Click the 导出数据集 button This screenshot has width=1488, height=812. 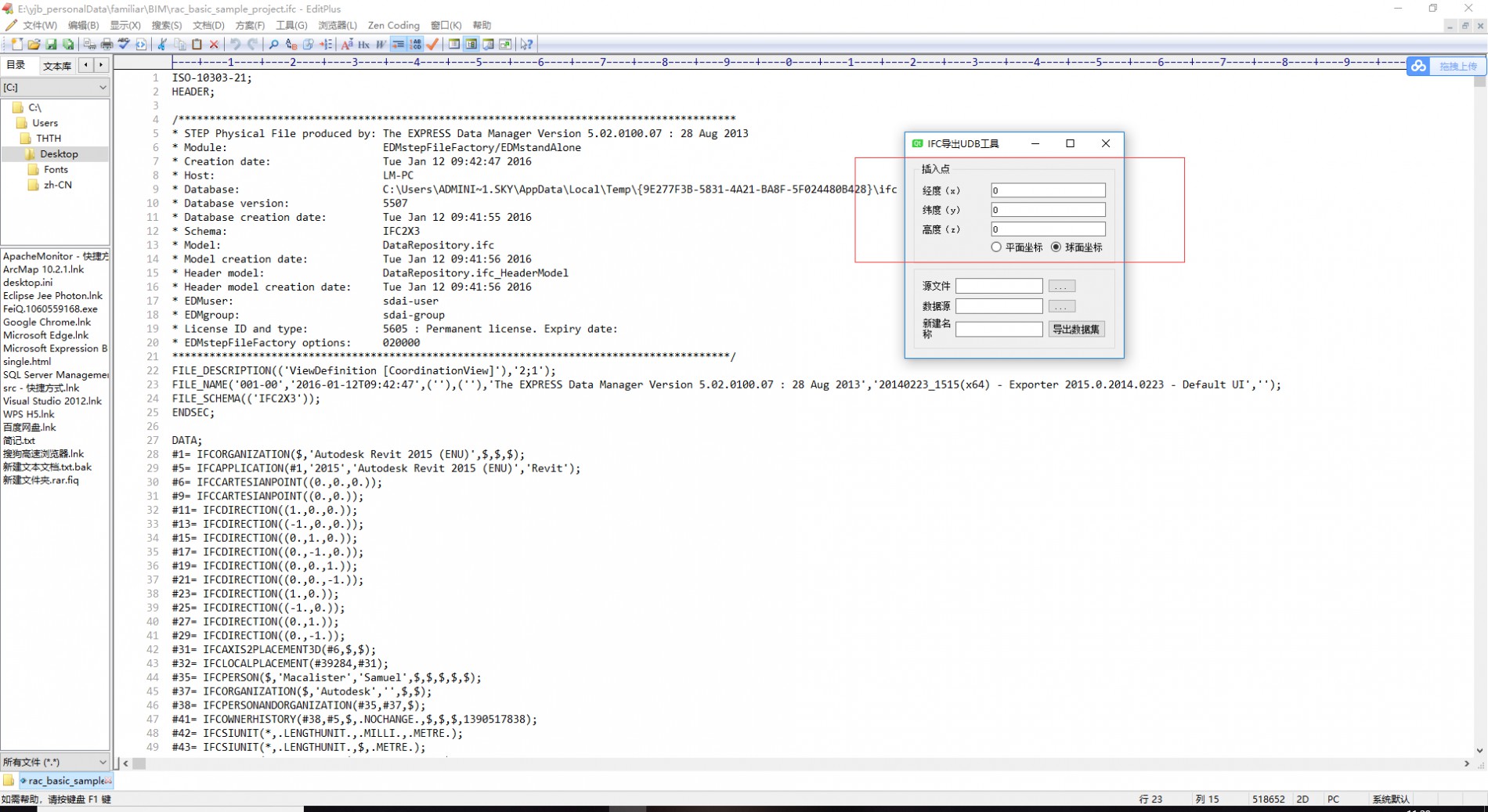[1076, 330]
